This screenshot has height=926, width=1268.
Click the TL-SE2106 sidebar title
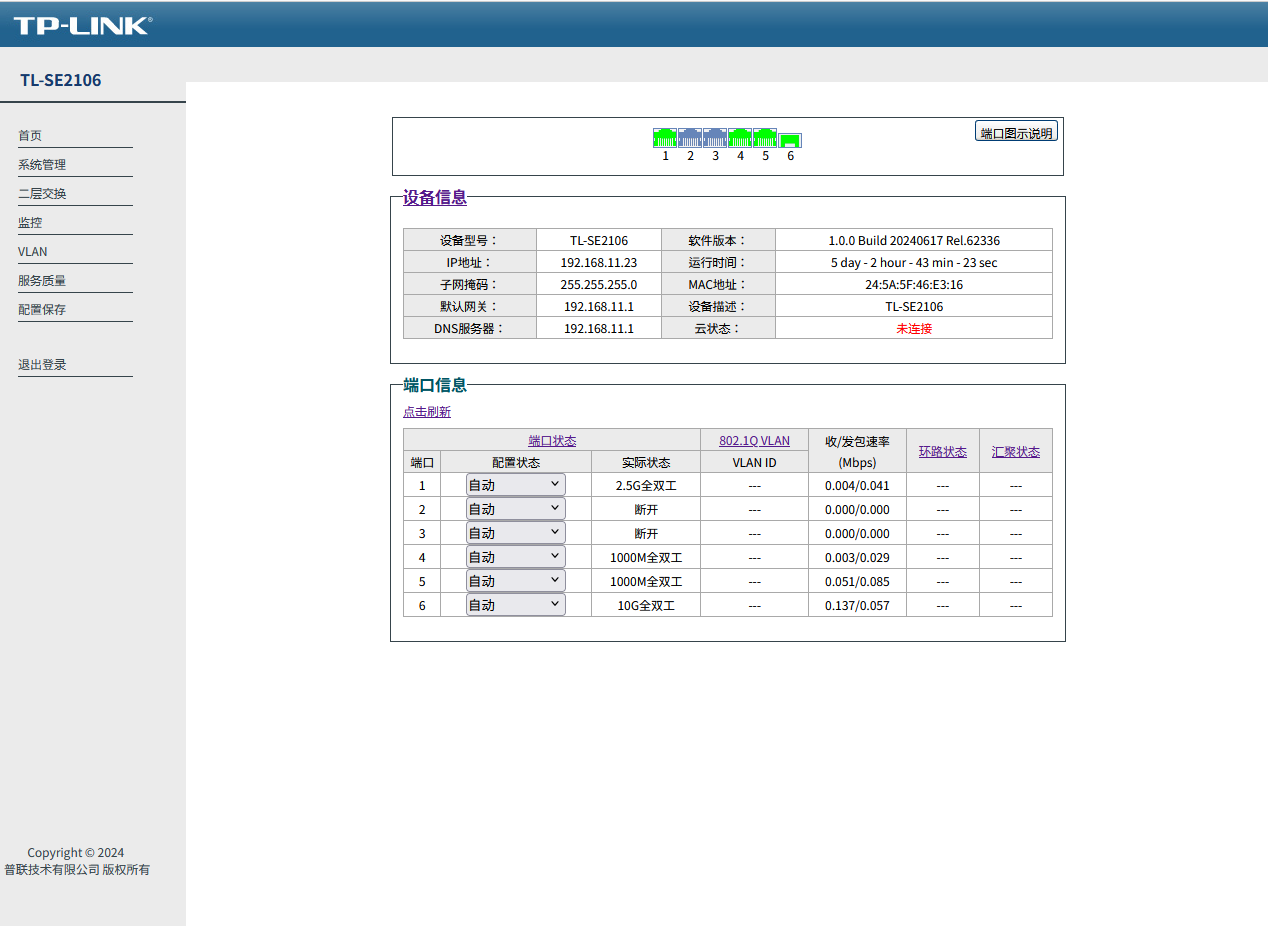tap(61, 80)
